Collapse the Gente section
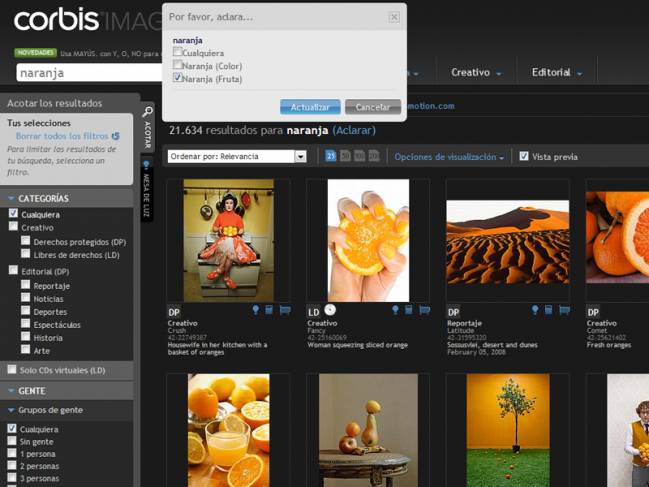The image size is (649, 487). (11, 391)
